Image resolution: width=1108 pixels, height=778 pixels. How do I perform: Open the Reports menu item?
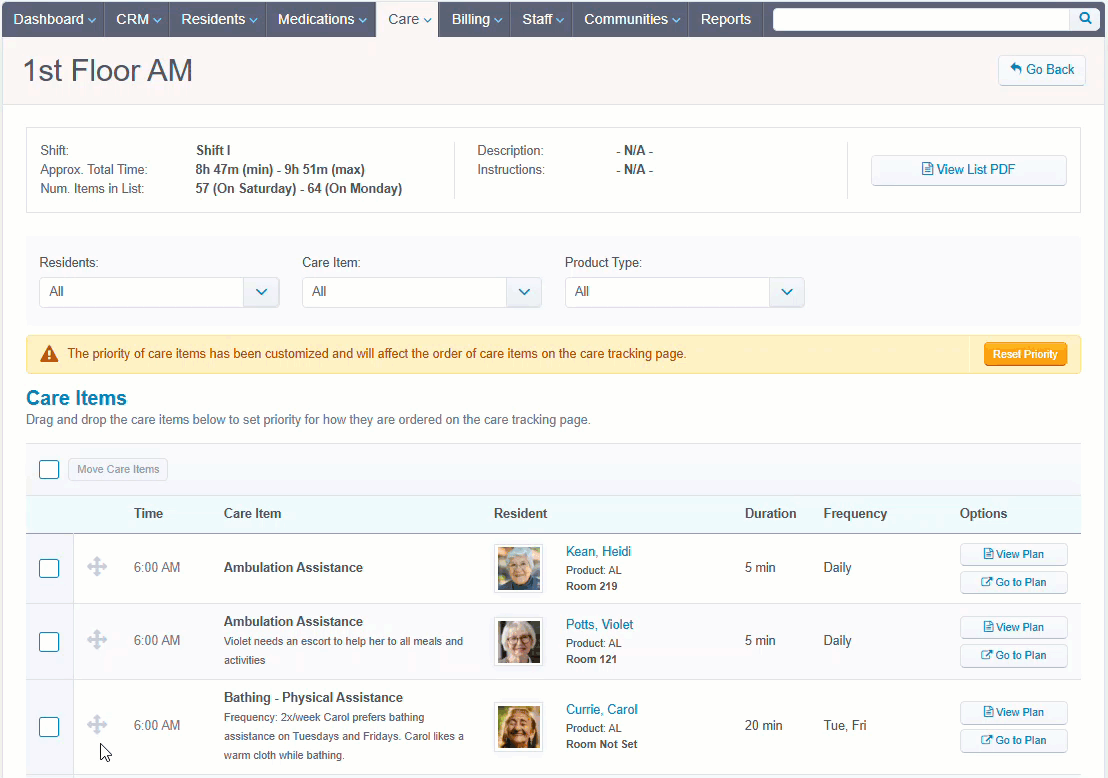click(x=726, y=19)
